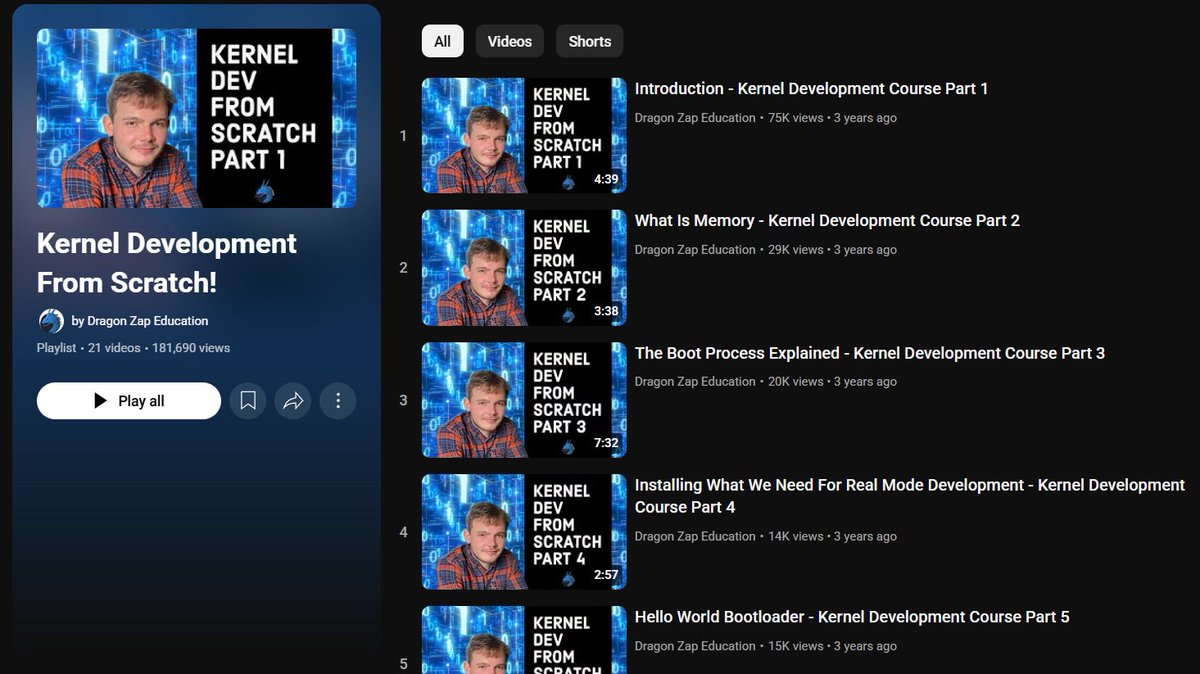The width and height of the screenshot is (1200, 674).
Task: Open 'Installing What We Need For Real Mode Development' title
Action: tap(910, 496)
